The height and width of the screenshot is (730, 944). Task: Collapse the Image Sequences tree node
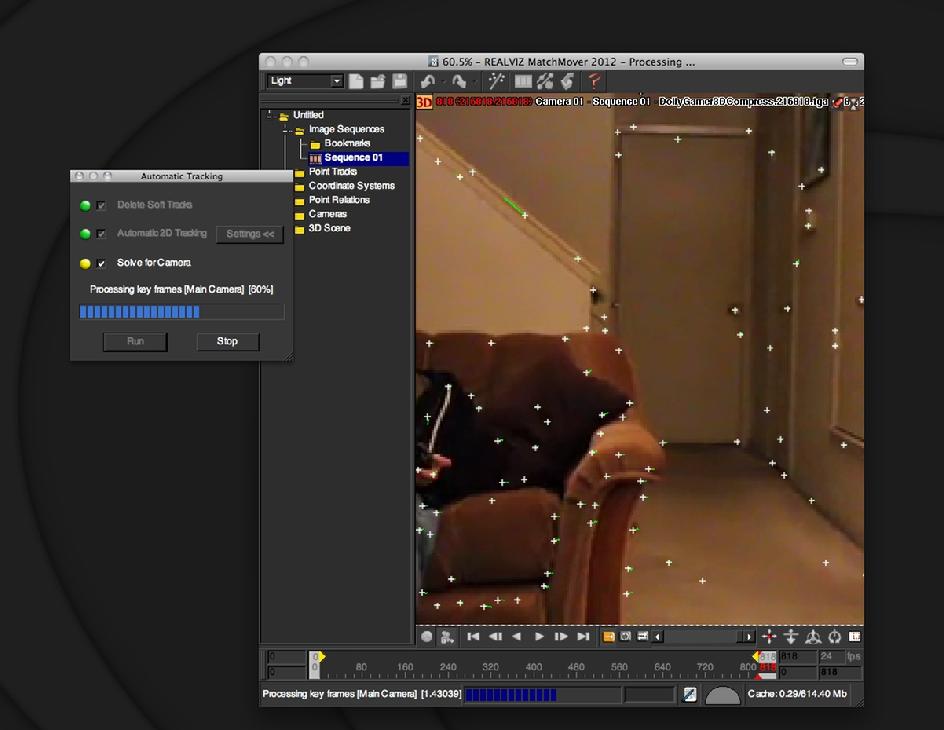(x=287, y=129)
